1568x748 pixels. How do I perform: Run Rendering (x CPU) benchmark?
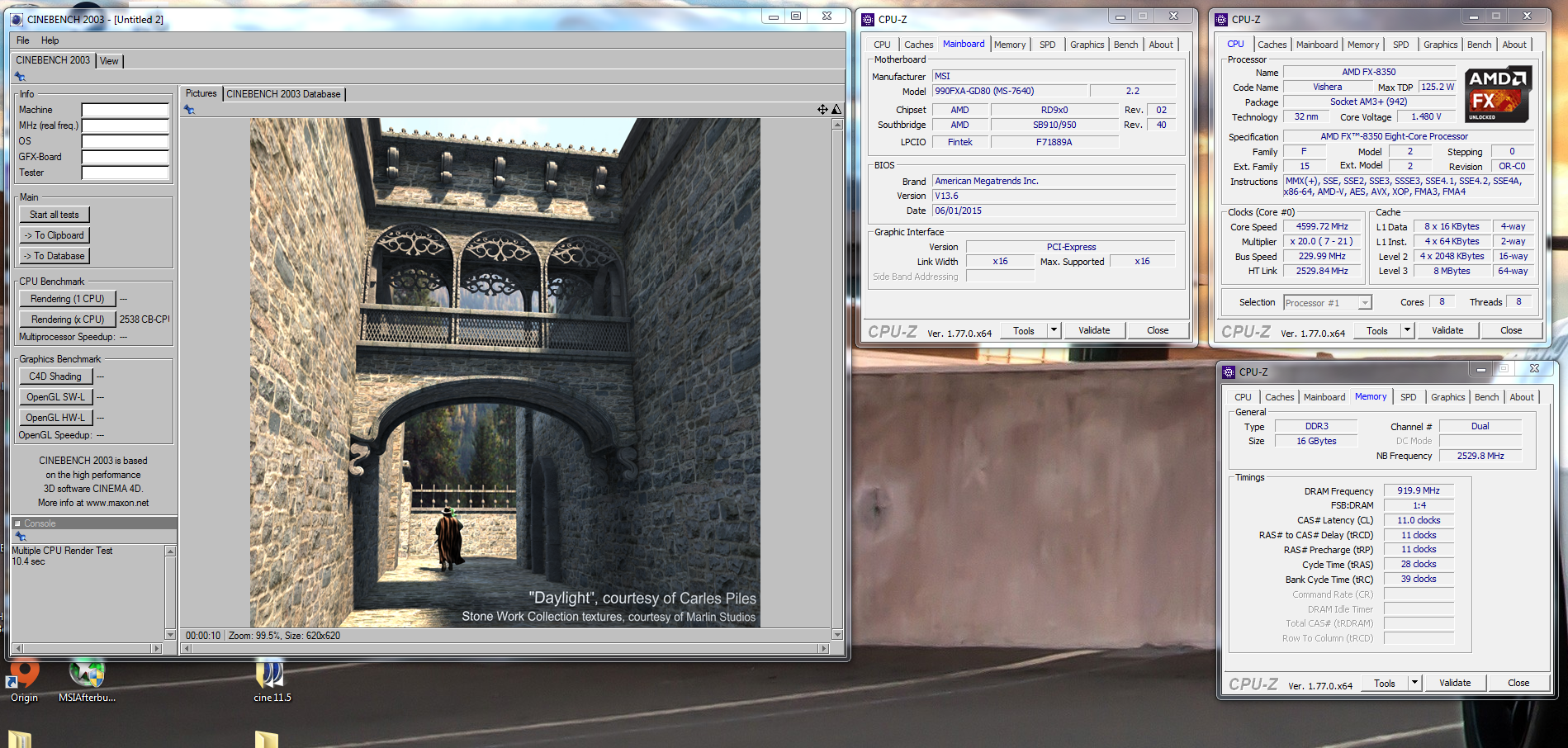(67, 320)
